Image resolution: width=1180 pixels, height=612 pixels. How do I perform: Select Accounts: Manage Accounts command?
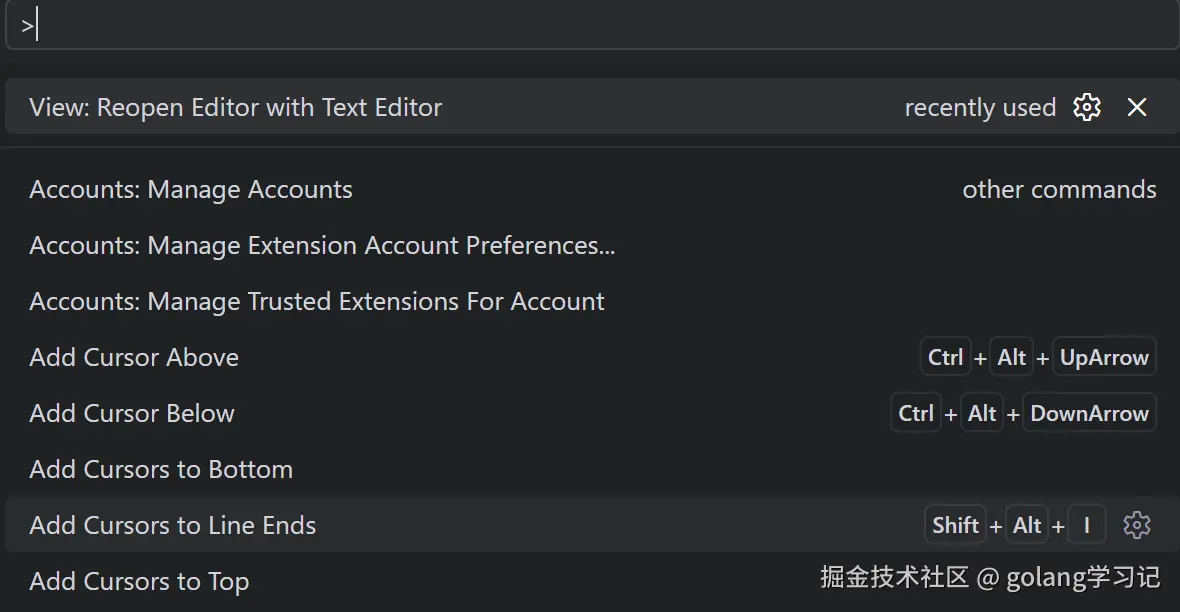click(x=191, y=190)
